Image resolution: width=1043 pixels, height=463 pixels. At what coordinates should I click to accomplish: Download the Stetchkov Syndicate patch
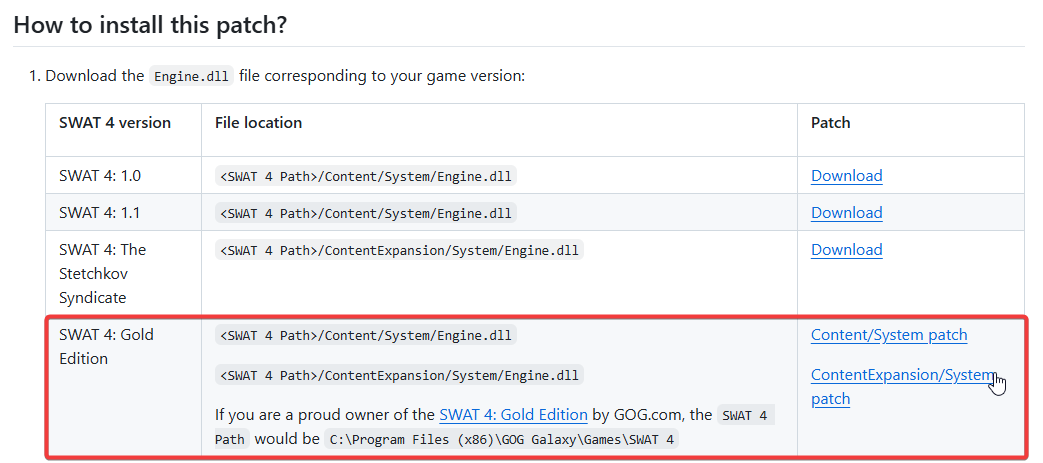click(846, 250)
